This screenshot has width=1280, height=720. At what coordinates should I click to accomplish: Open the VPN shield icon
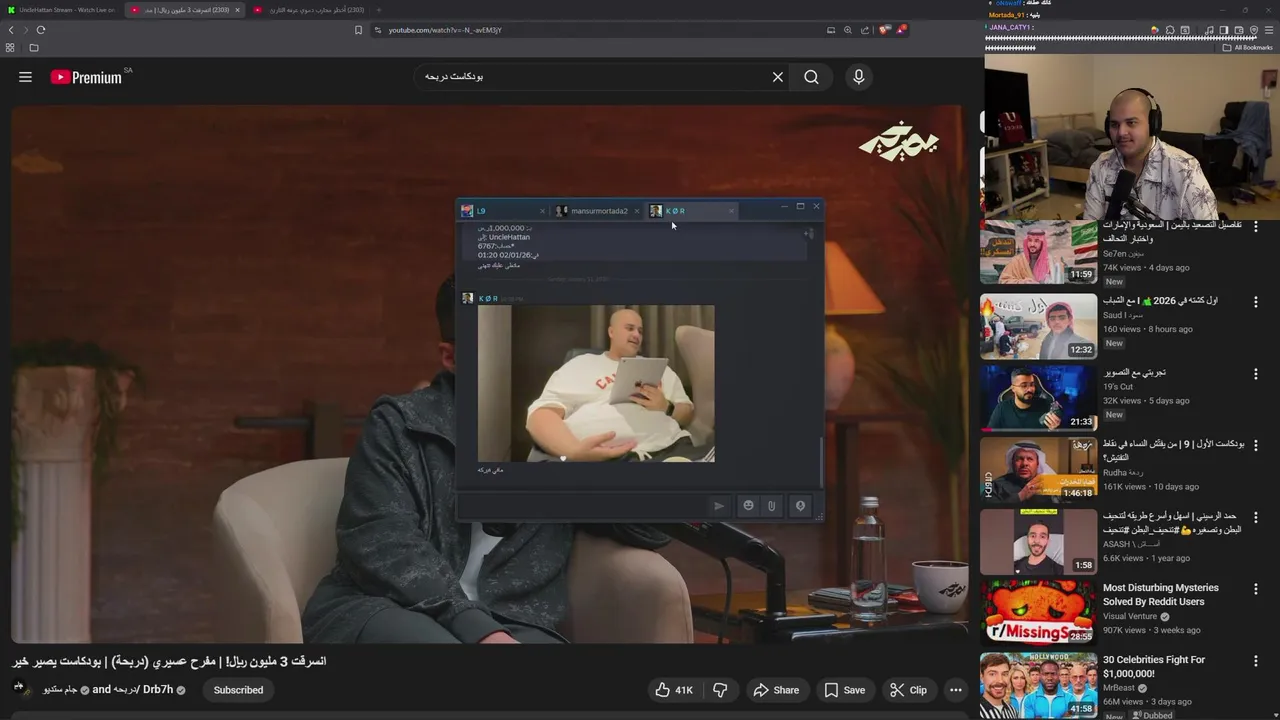point(1253,30)
